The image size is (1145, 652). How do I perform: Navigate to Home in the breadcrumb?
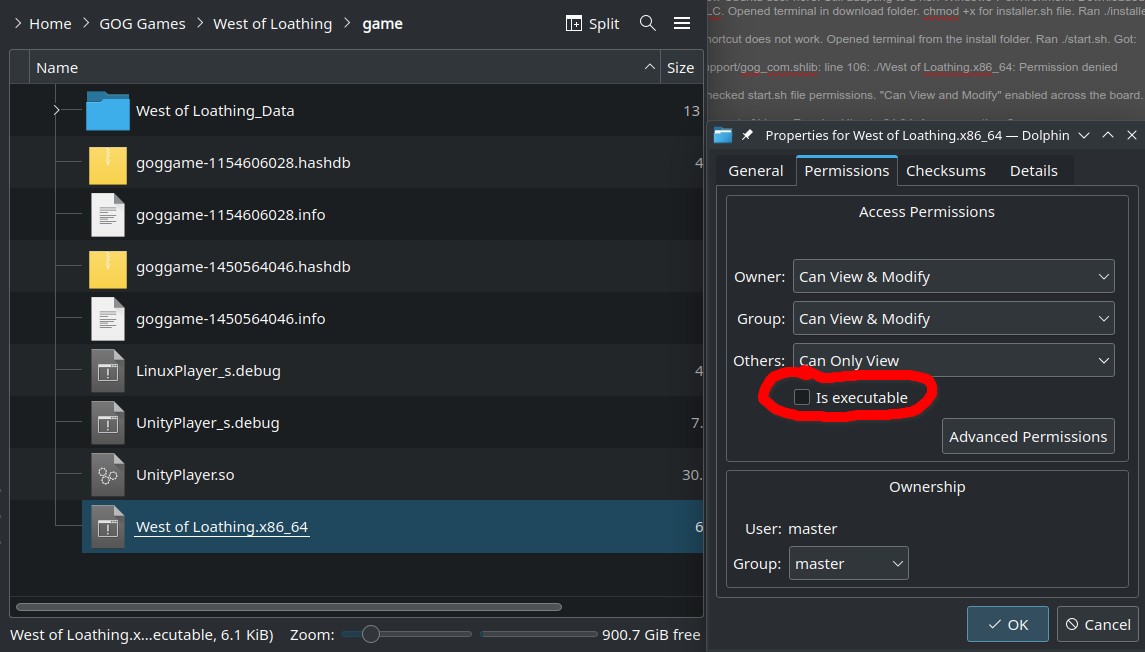pyautogui.click(x=50, y=23)
